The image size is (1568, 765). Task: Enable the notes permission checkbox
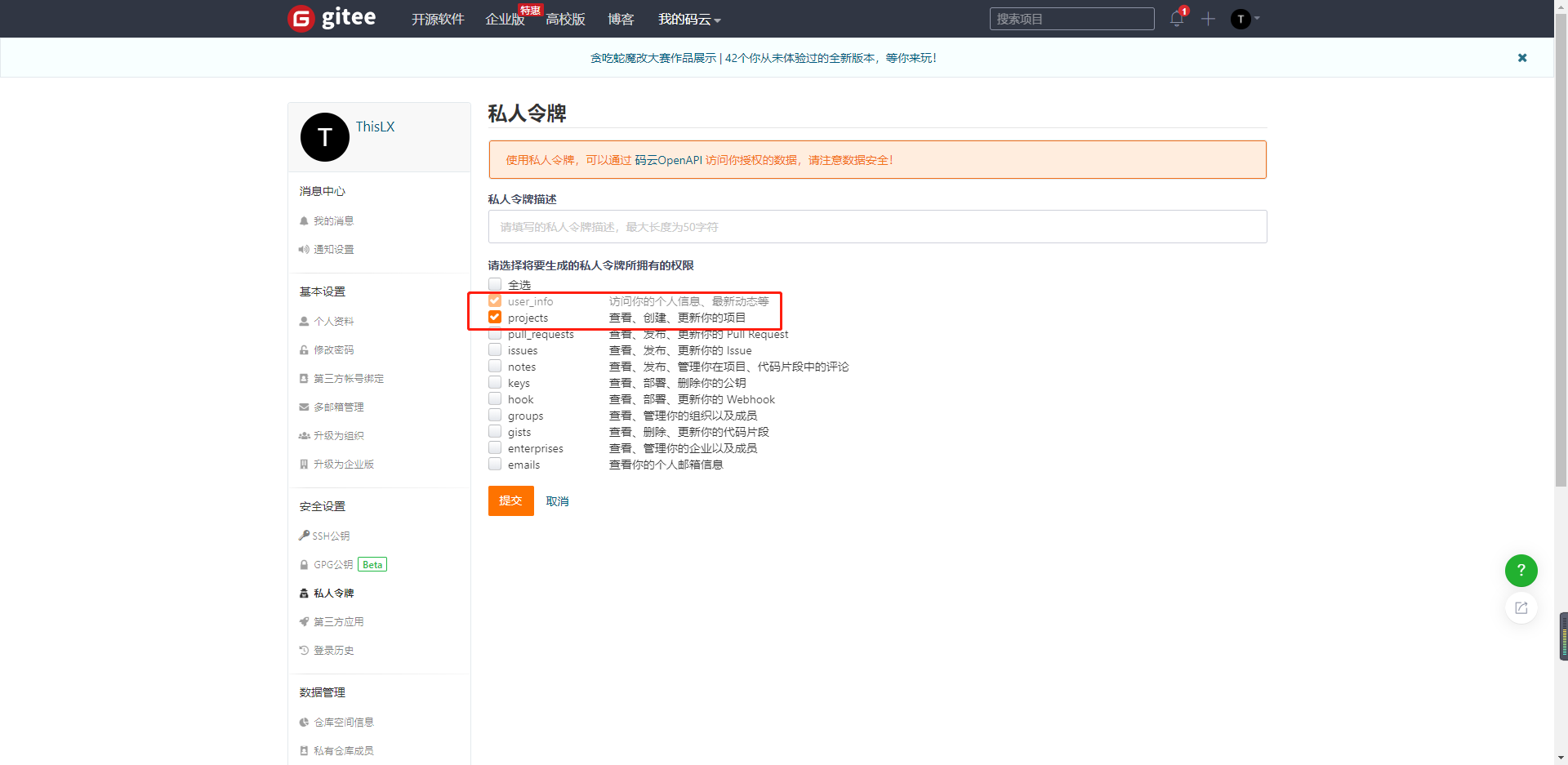coord(495,366)
